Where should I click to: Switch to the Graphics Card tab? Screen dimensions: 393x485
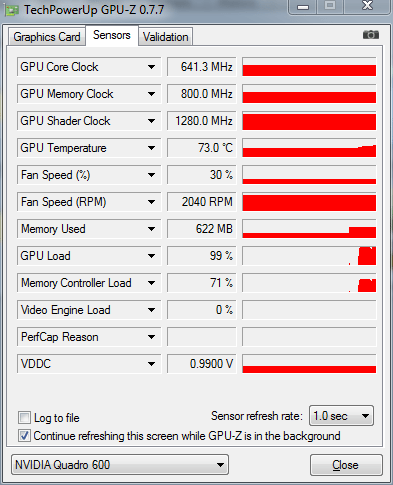[x=47, y=37]
